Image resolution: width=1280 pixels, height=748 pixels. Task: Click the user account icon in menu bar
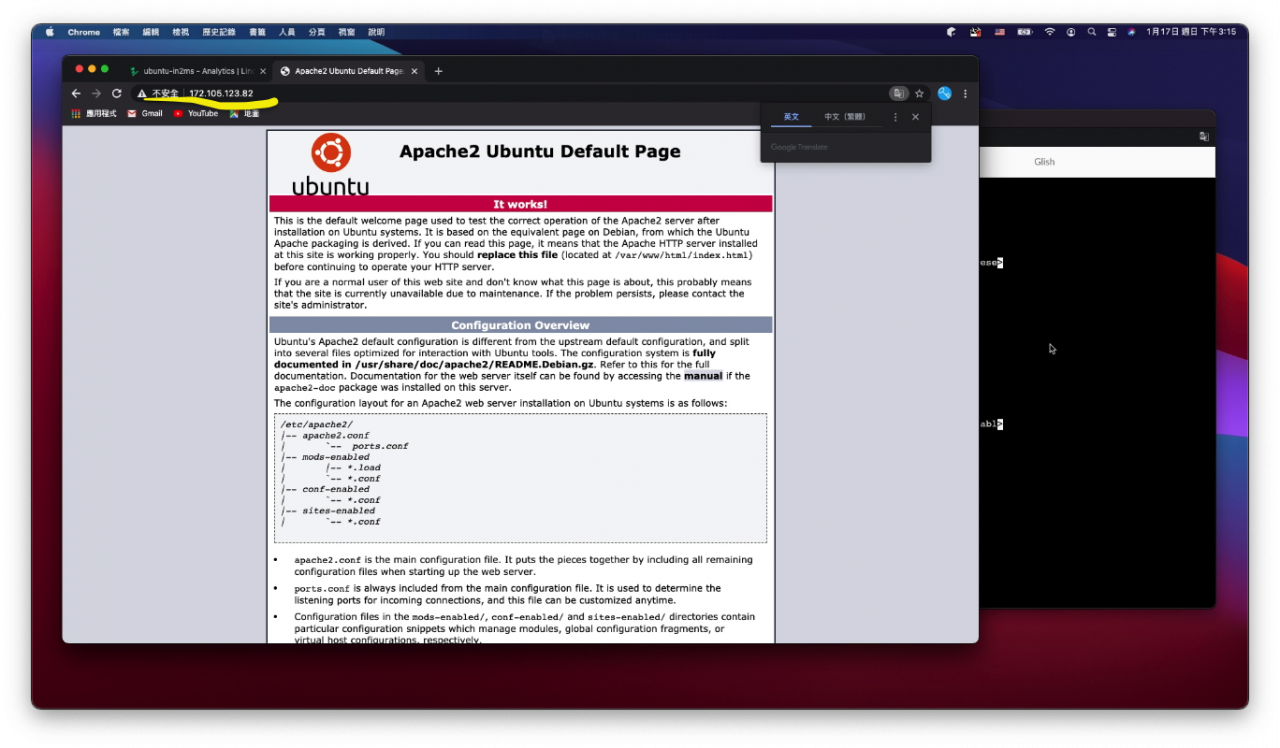pyautogui.click(x=1070, y=32)
